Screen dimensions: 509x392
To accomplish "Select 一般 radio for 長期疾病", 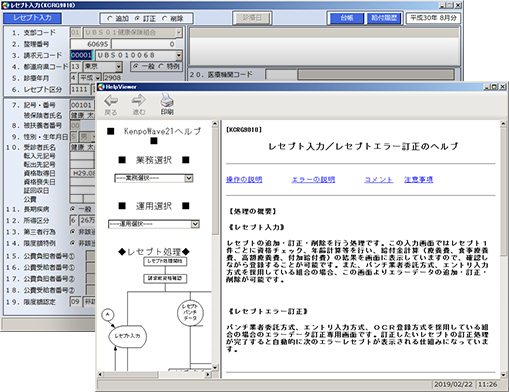I will click(x=72, y=209).
